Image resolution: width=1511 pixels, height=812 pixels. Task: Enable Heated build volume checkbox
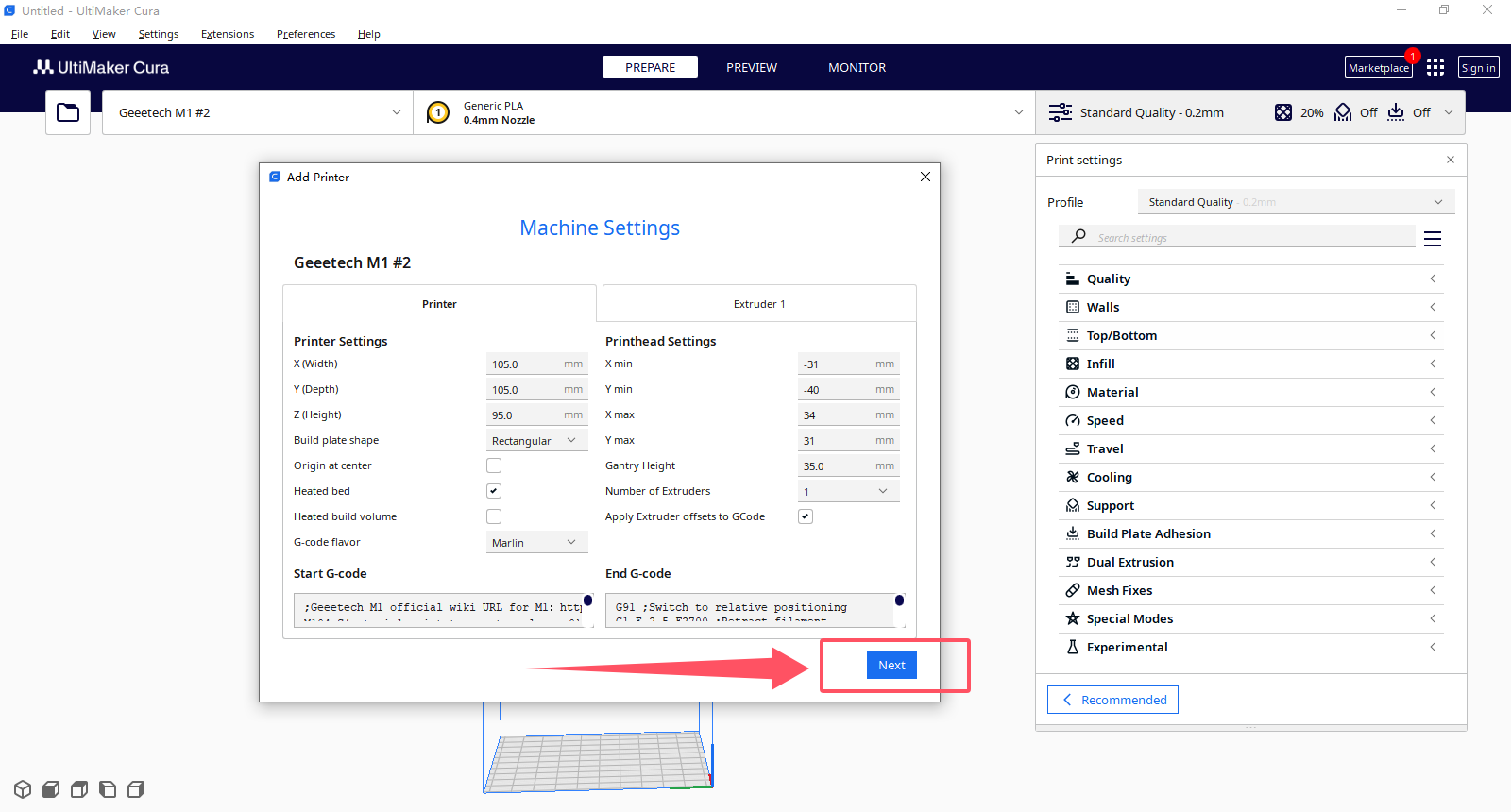(494, 516)
